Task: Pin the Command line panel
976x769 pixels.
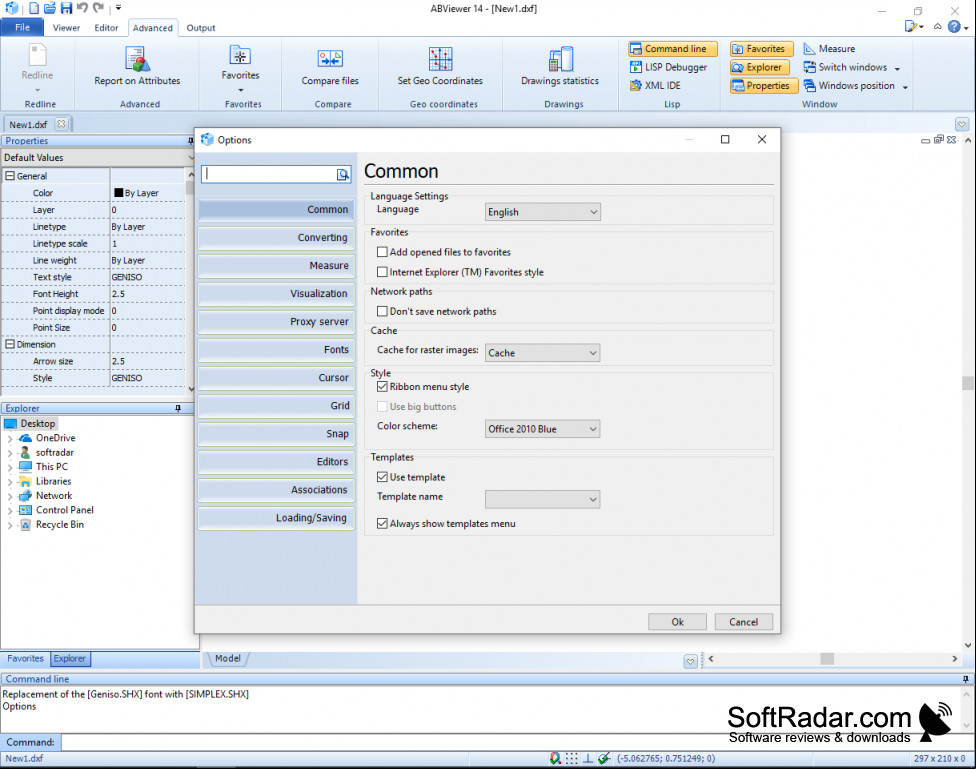Action: tap(965, 679)
